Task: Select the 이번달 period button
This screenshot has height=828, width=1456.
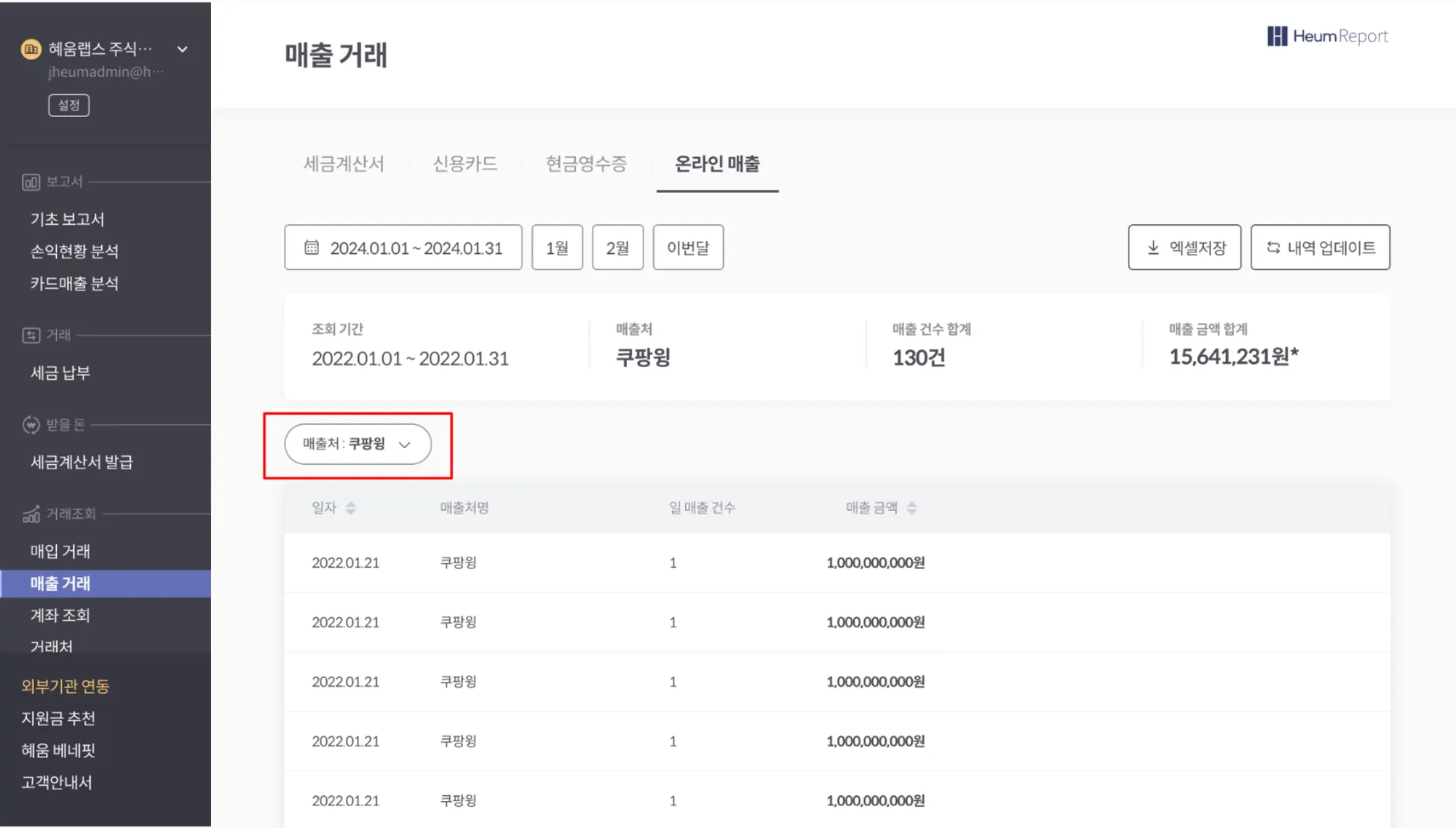Action: point(688,247)
